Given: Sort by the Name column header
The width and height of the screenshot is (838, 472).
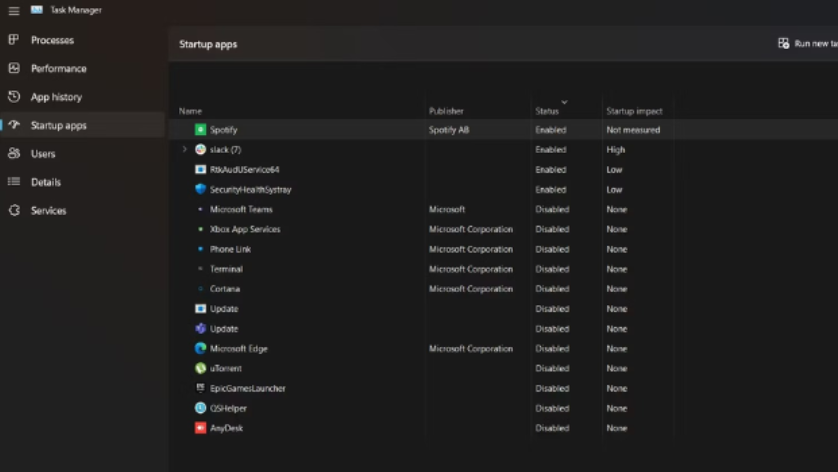Looking at the screenshot, I should [x=190, y=111].
